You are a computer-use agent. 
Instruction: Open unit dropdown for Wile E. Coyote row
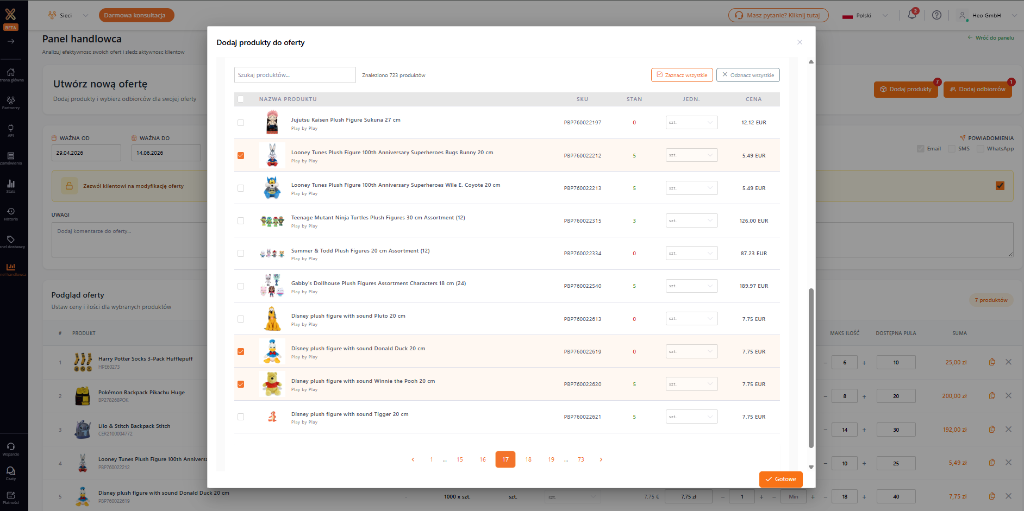(692, 188)
